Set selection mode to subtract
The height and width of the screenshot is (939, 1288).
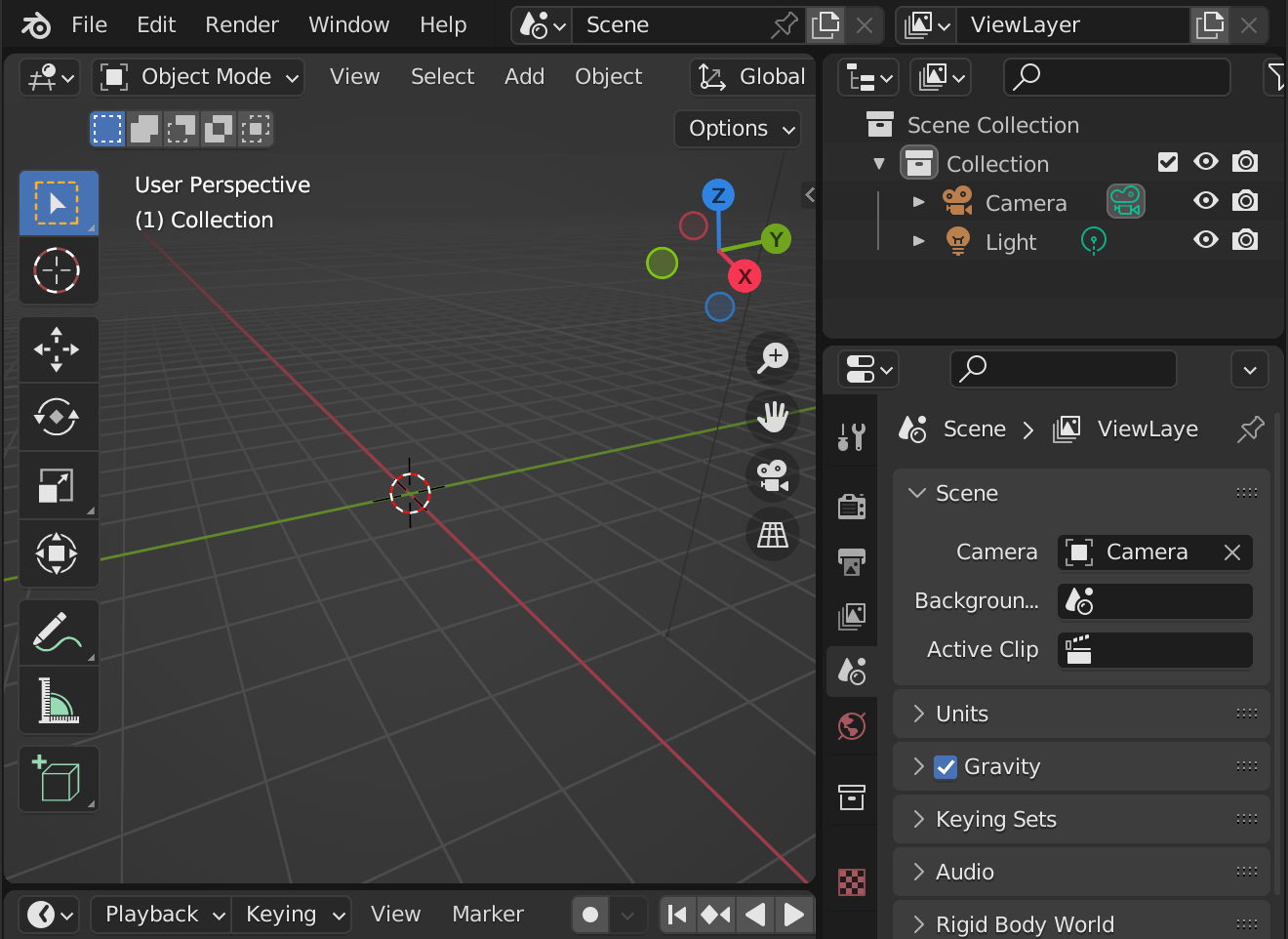tap(181, 129)
